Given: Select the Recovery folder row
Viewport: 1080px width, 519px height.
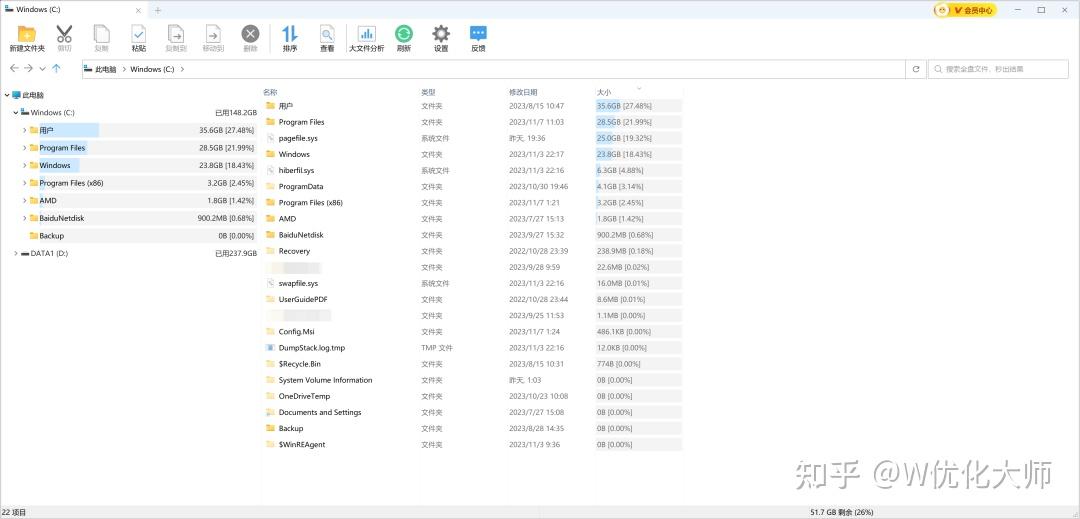Looking at the screenshot, I should [x=472, y=251].
